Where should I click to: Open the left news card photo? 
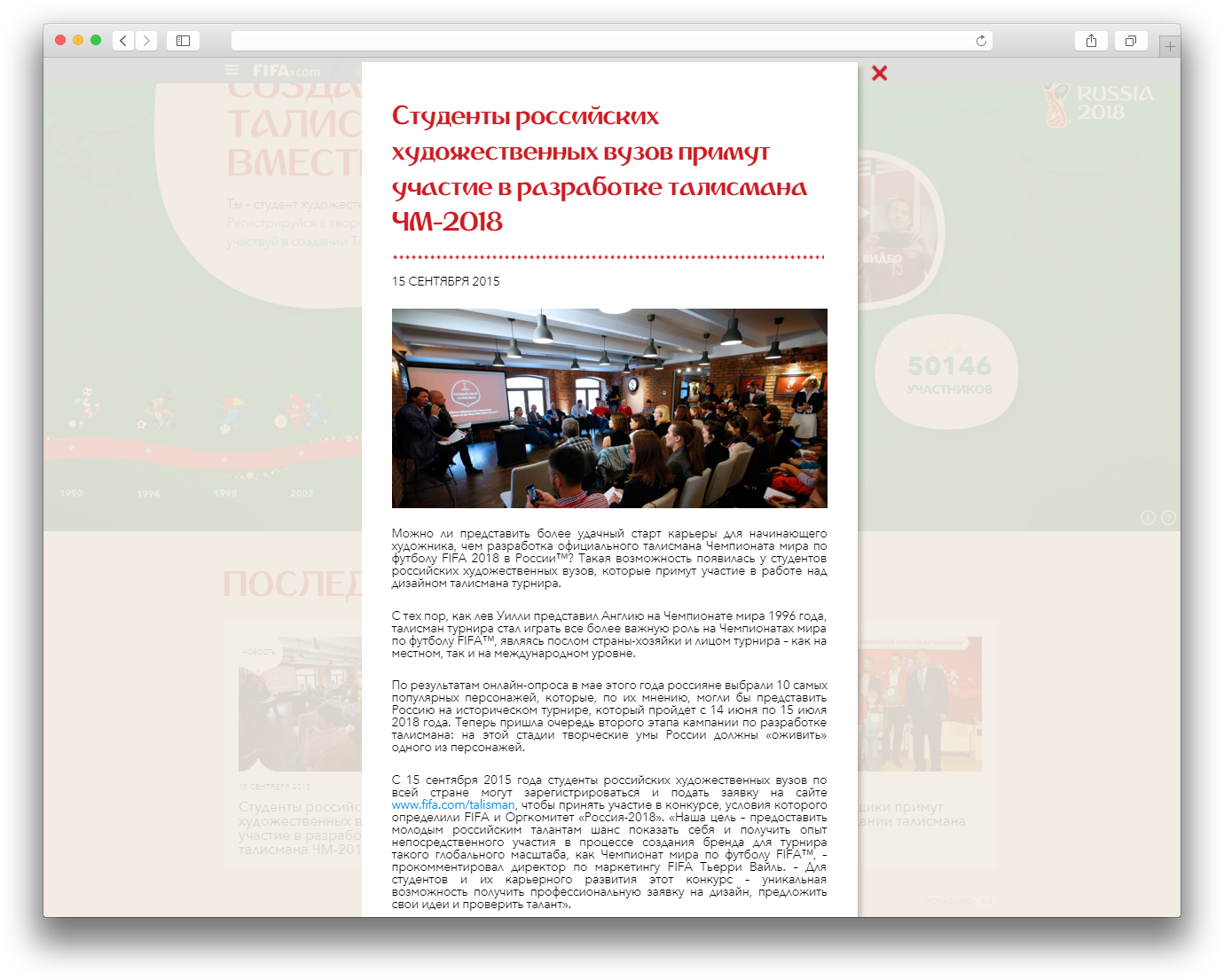point(300,704)
